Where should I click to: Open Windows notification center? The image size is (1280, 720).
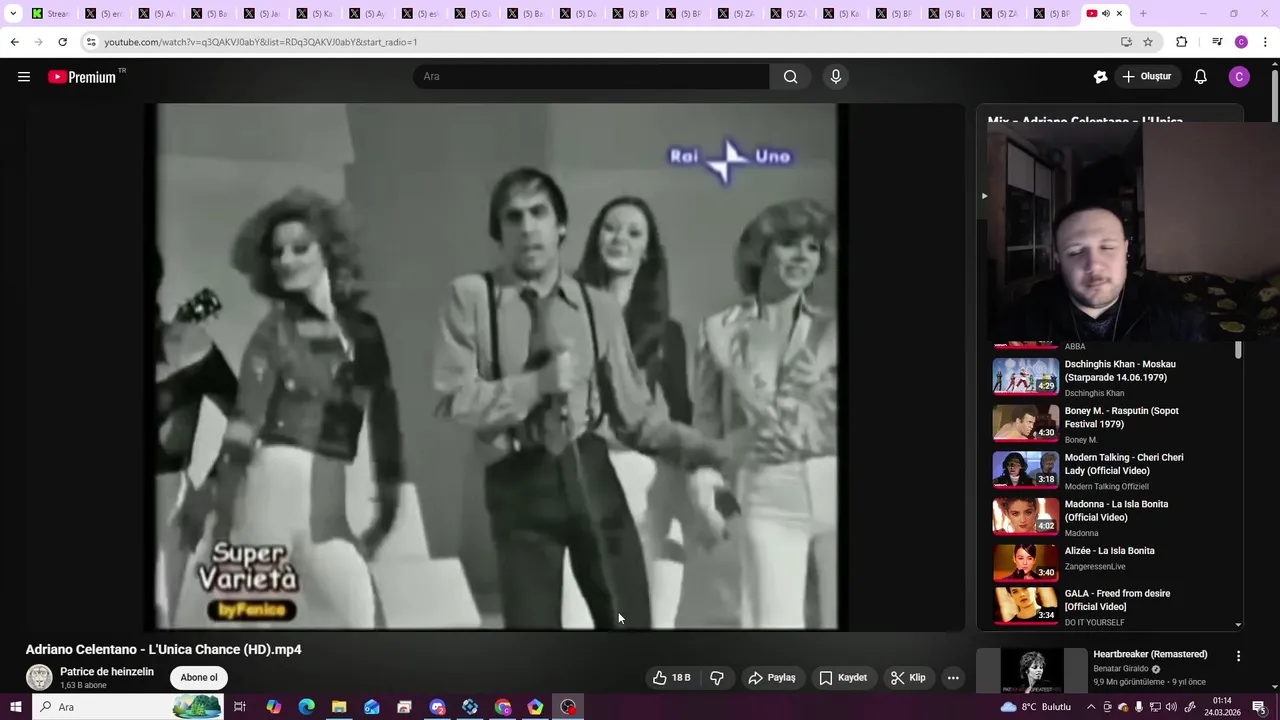1259,707
